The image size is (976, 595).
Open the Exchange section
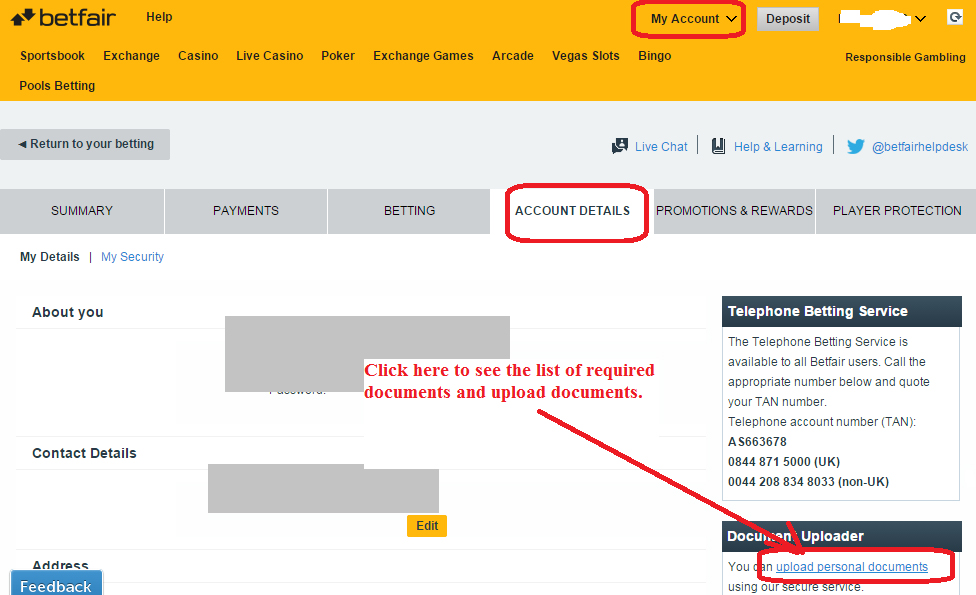[131, 55]
